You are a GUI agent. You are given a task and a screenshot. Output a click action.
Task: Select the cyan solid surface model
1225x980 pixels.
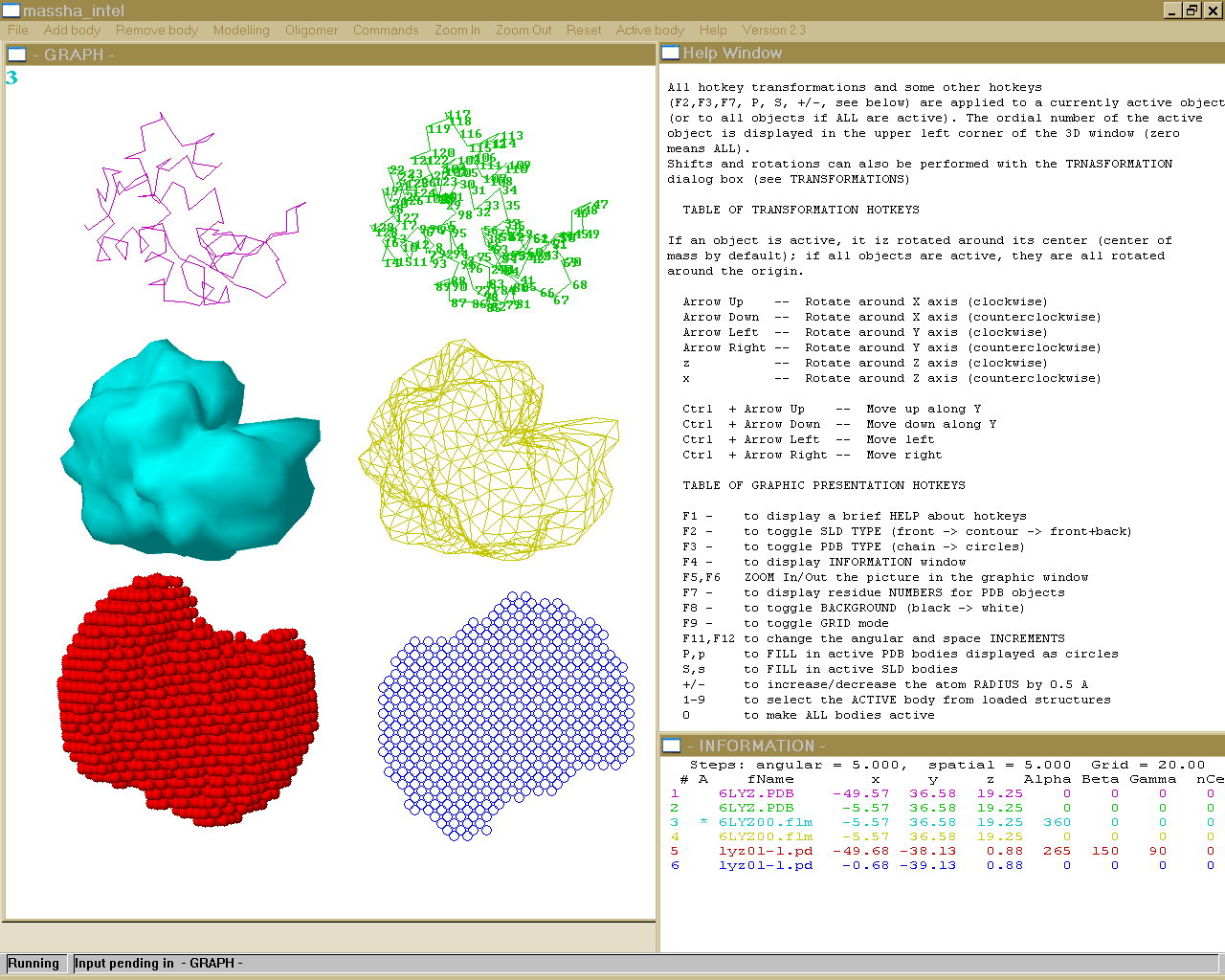(187, 450)
